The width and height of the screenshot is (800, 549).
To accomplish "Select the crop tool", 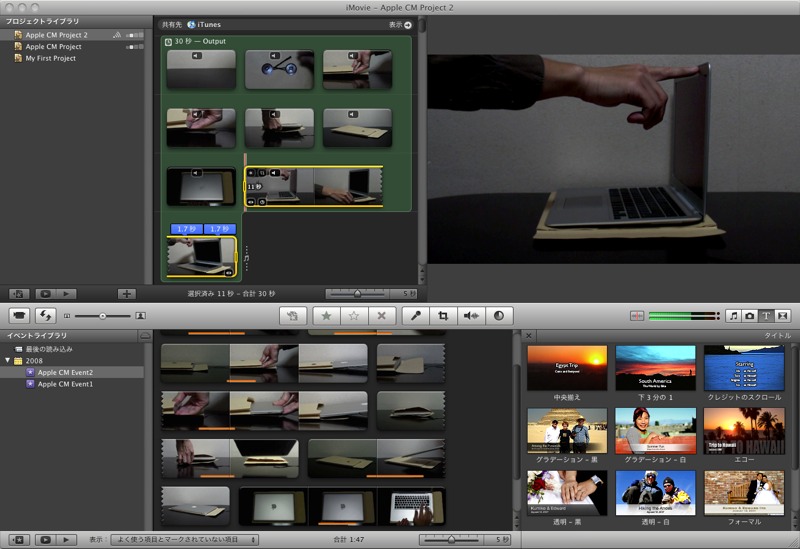I will 443,316.
